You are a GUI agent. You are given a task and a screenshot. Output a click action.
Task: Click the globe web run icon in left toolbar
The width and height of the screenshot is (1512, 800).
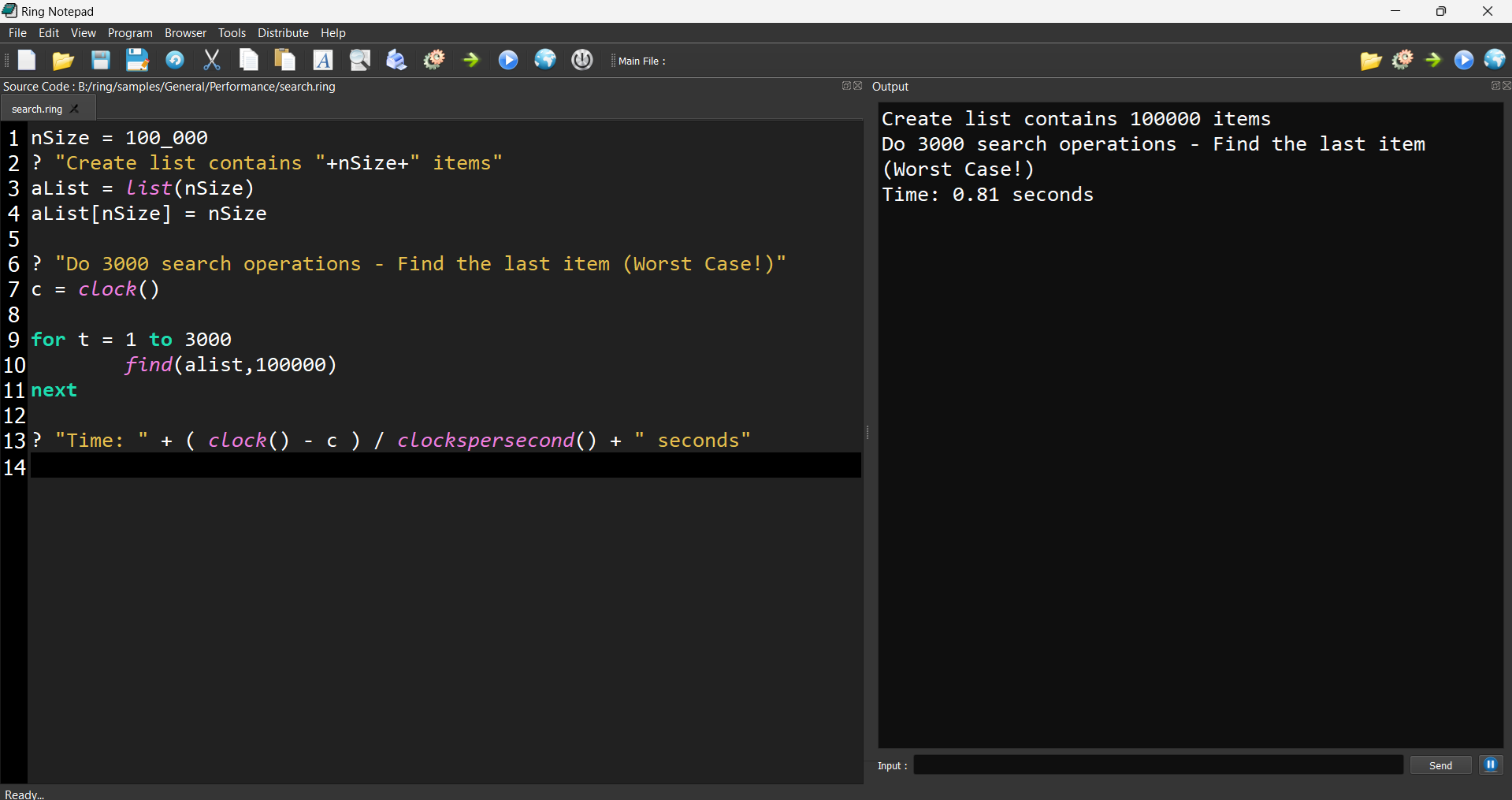click(x=545, y=60)
